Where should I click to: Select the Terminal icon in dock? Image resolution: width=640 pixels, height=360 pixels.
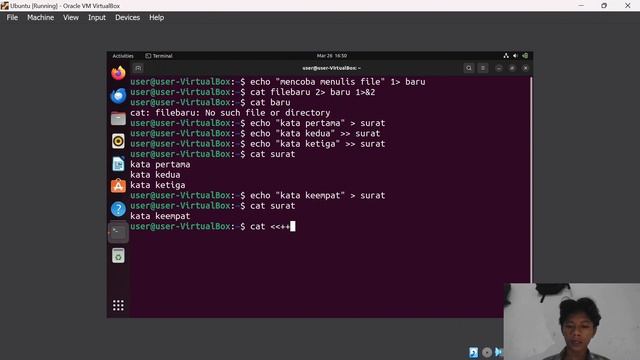118,232
